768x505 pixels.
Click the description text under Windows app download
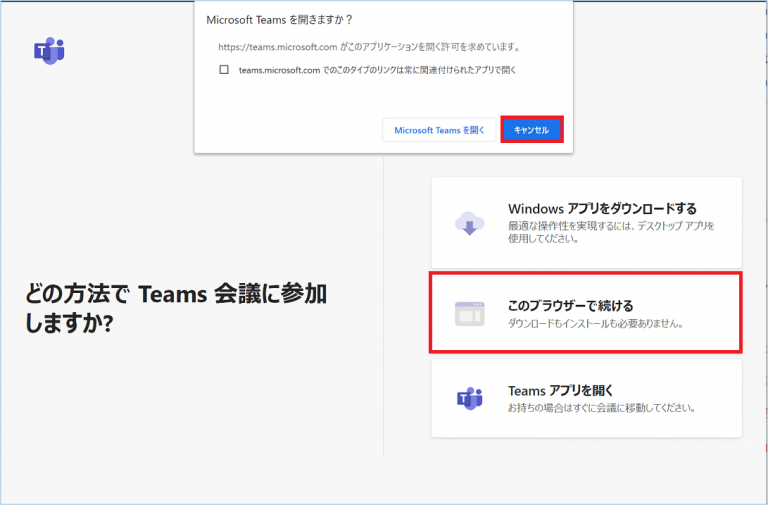pyautogui.click(x=611, y=233)
